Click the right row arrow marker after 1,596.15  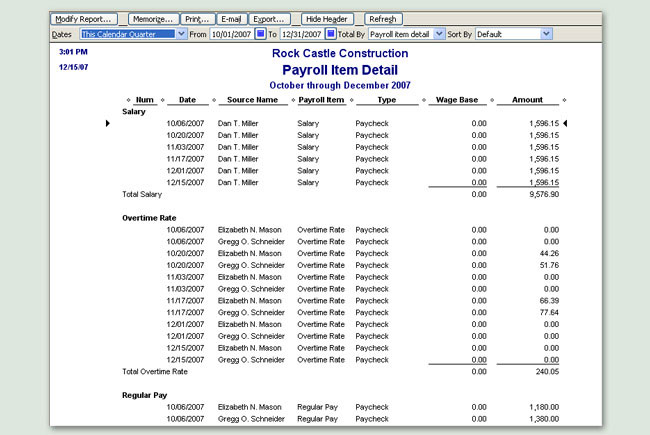point(565,123)
